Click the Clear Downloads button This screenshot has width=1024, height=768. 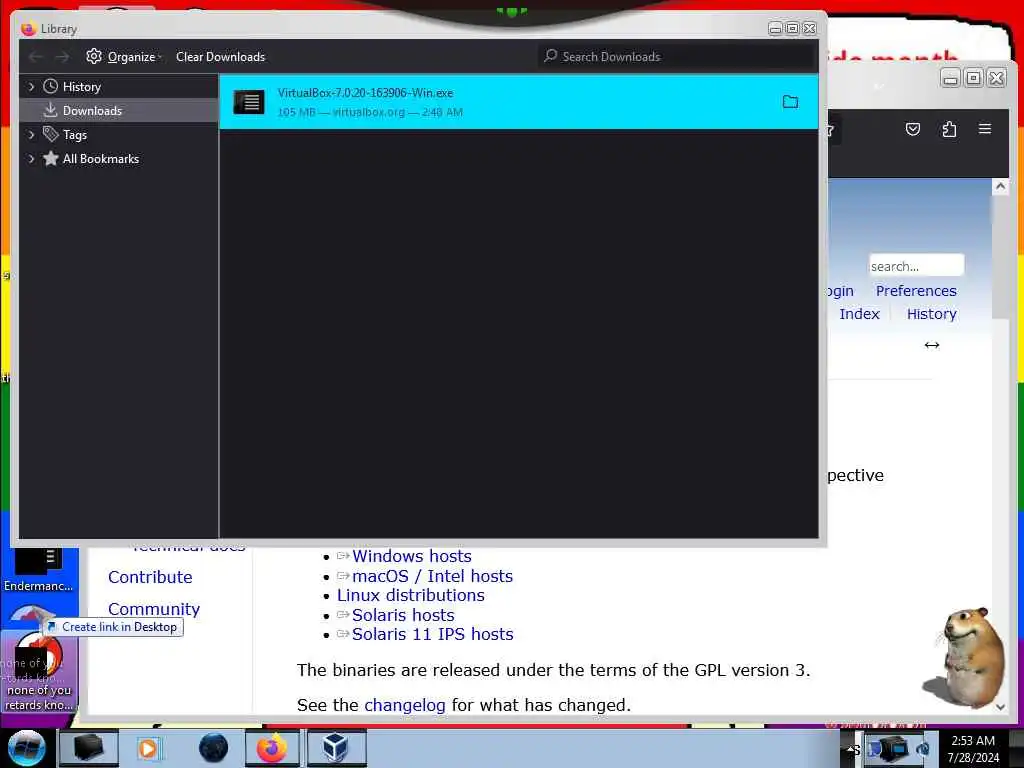pyautogui.click(x=220, y=57)
